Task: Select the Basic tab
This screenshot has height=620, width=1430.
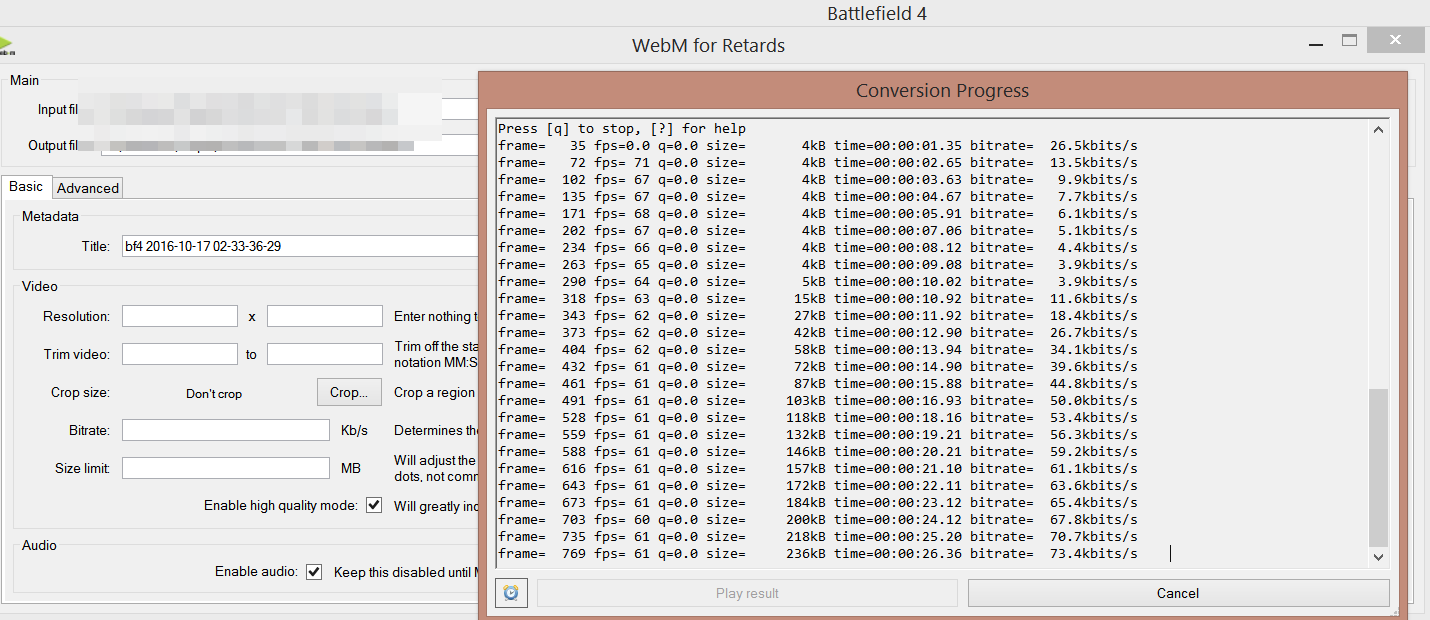Action: [26, 187]
